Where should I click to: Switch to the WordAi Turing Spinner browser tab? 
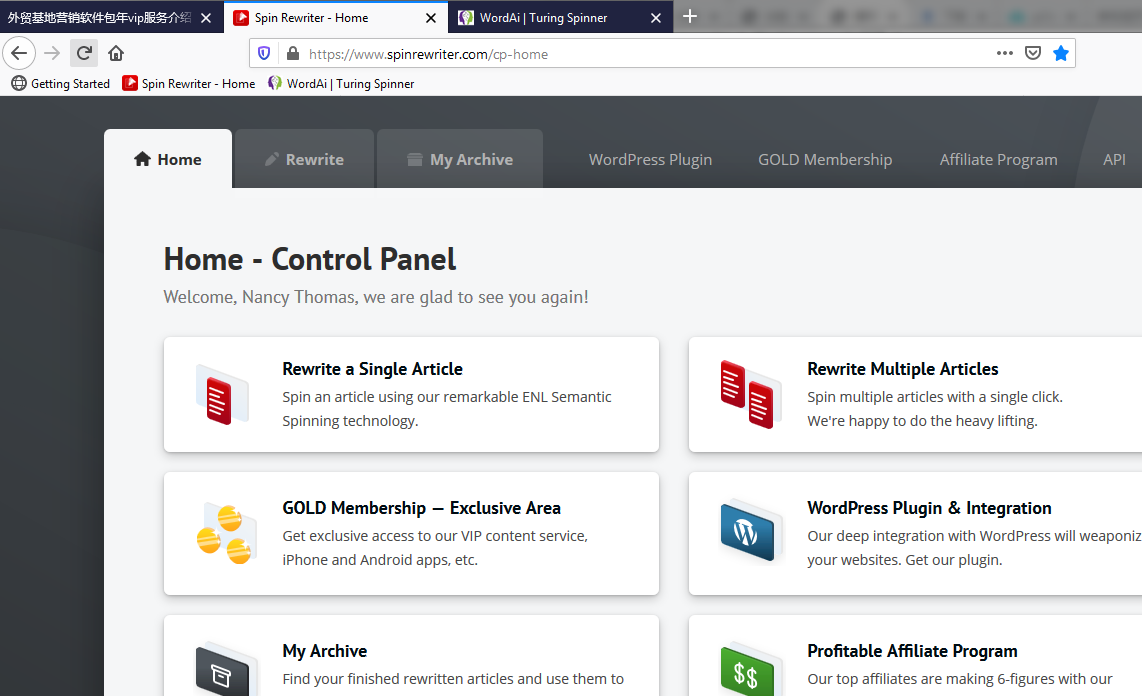click(x=562, y=17)
